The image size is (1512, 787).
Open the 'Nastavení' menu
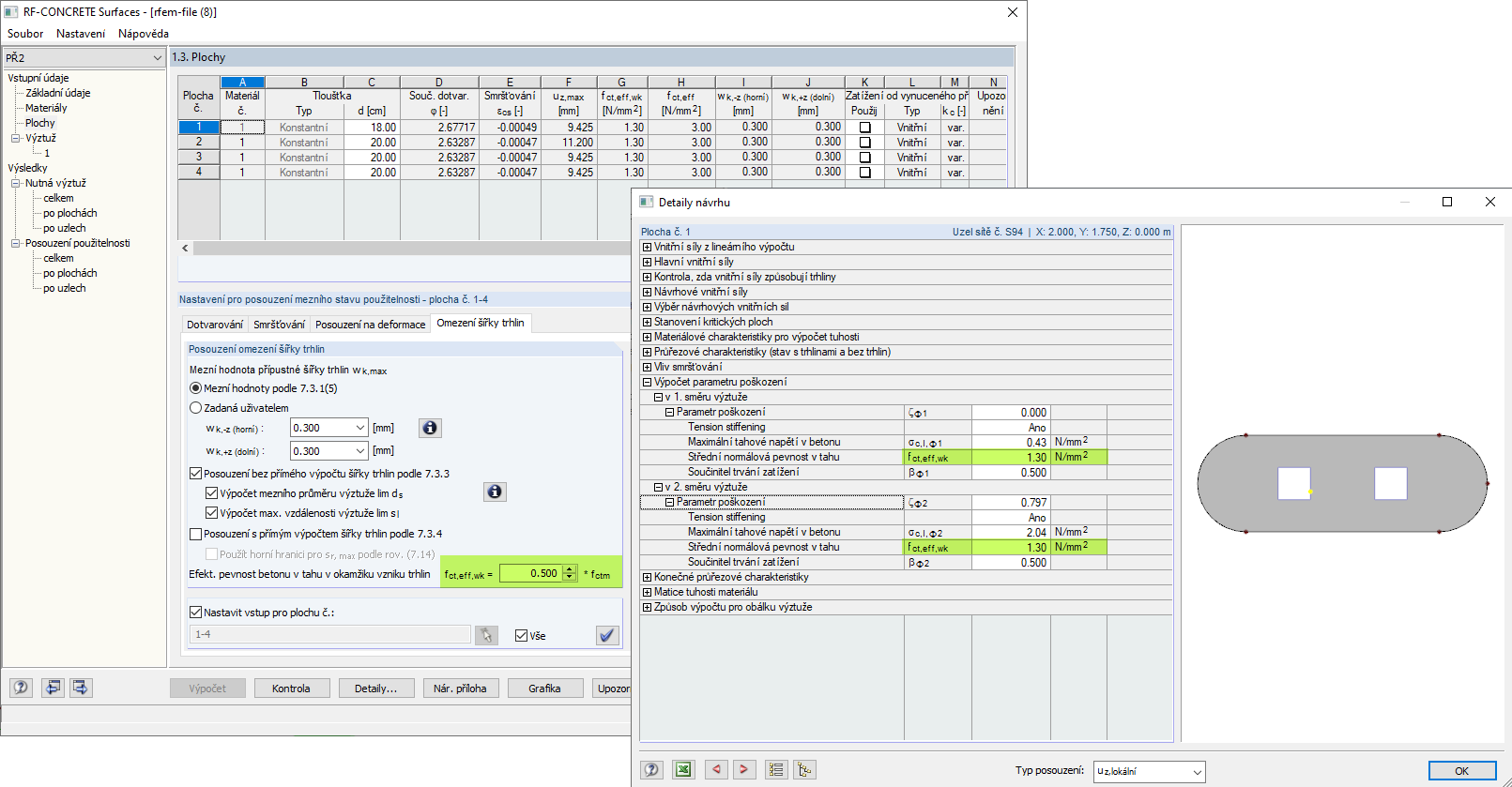[81, 34]
